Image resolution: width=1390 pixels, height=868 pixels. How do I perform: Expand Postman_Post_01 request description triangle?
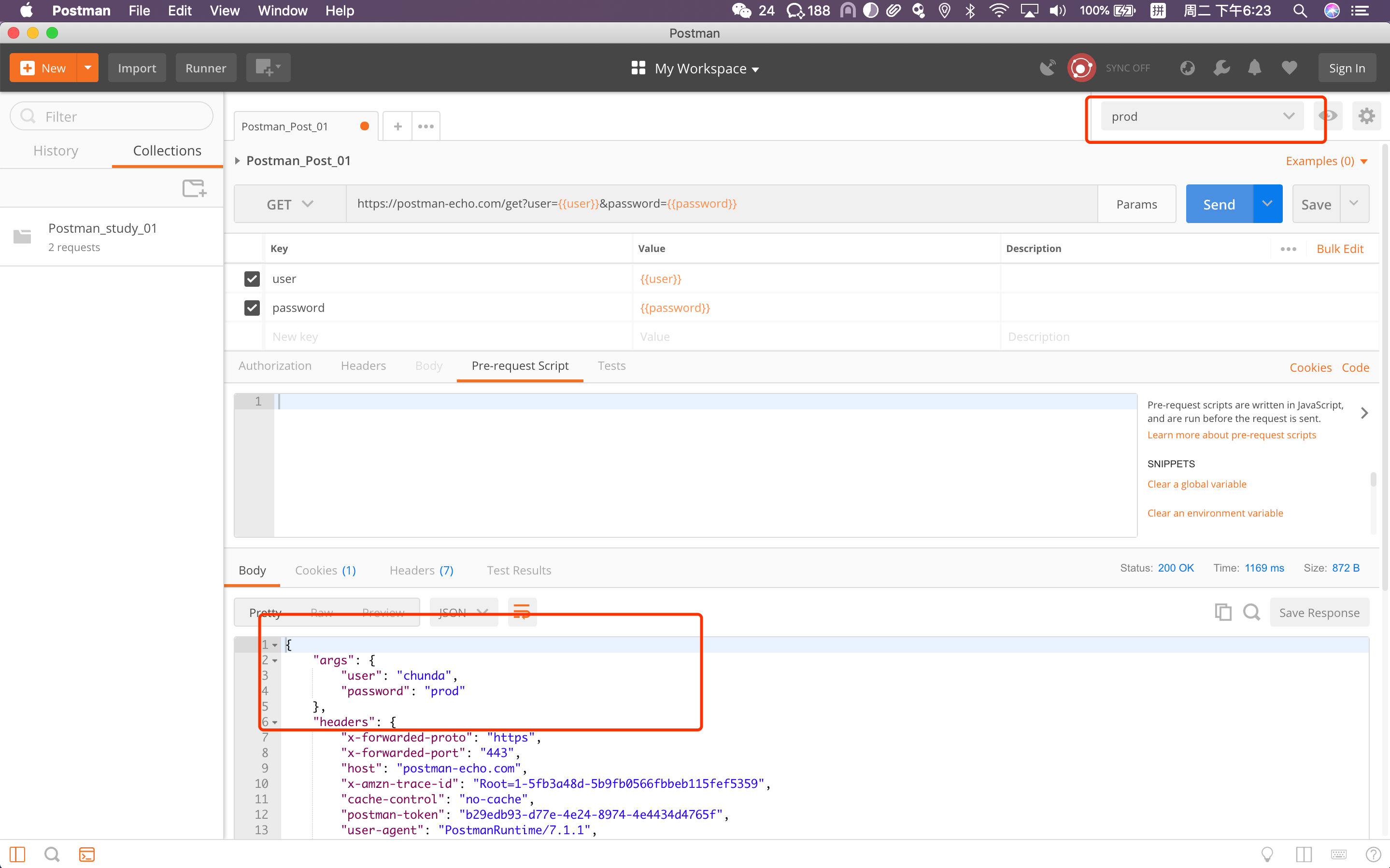[x=237, y=161]
